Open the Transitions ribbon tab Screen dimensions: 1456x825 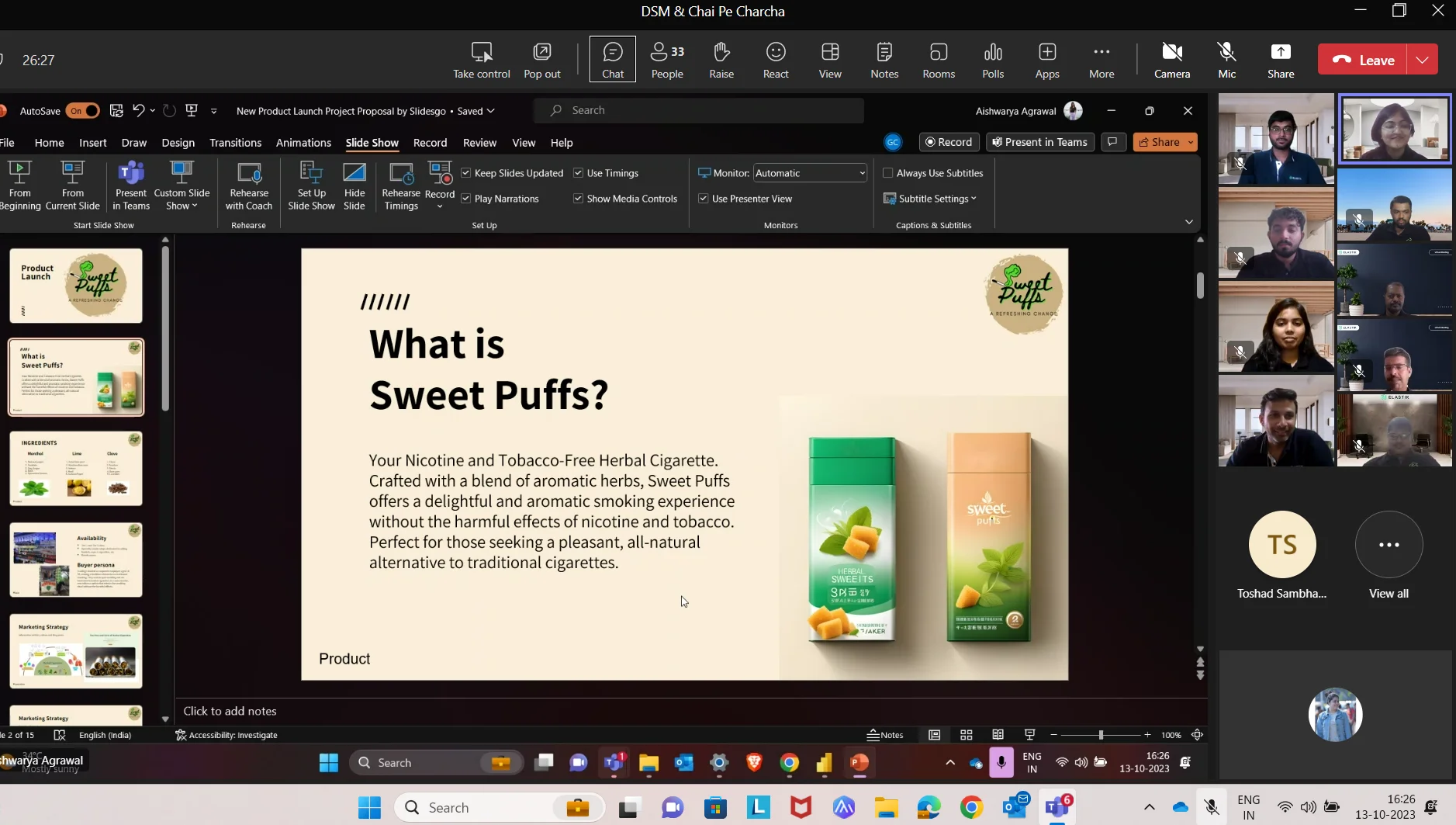tap(235, 143)
